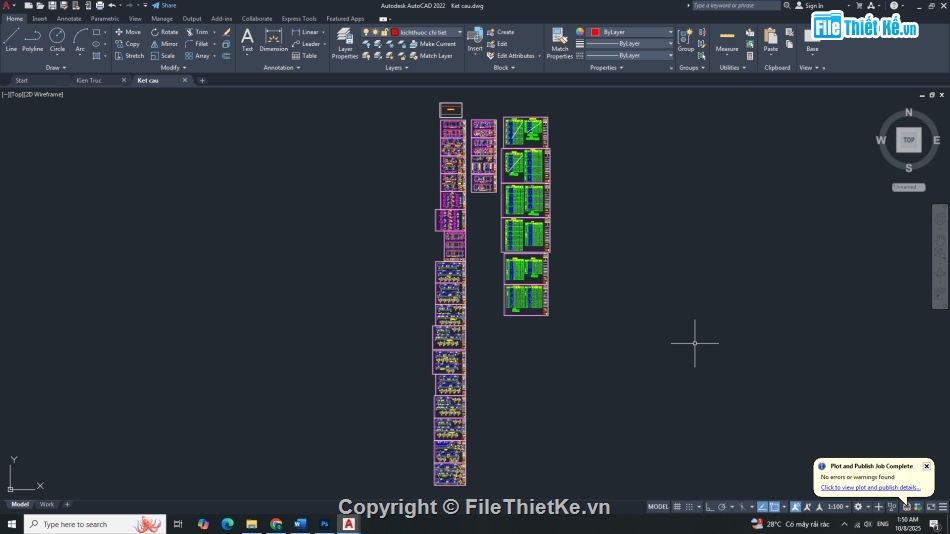Open the Layer Properties manager

coord(345,43)
